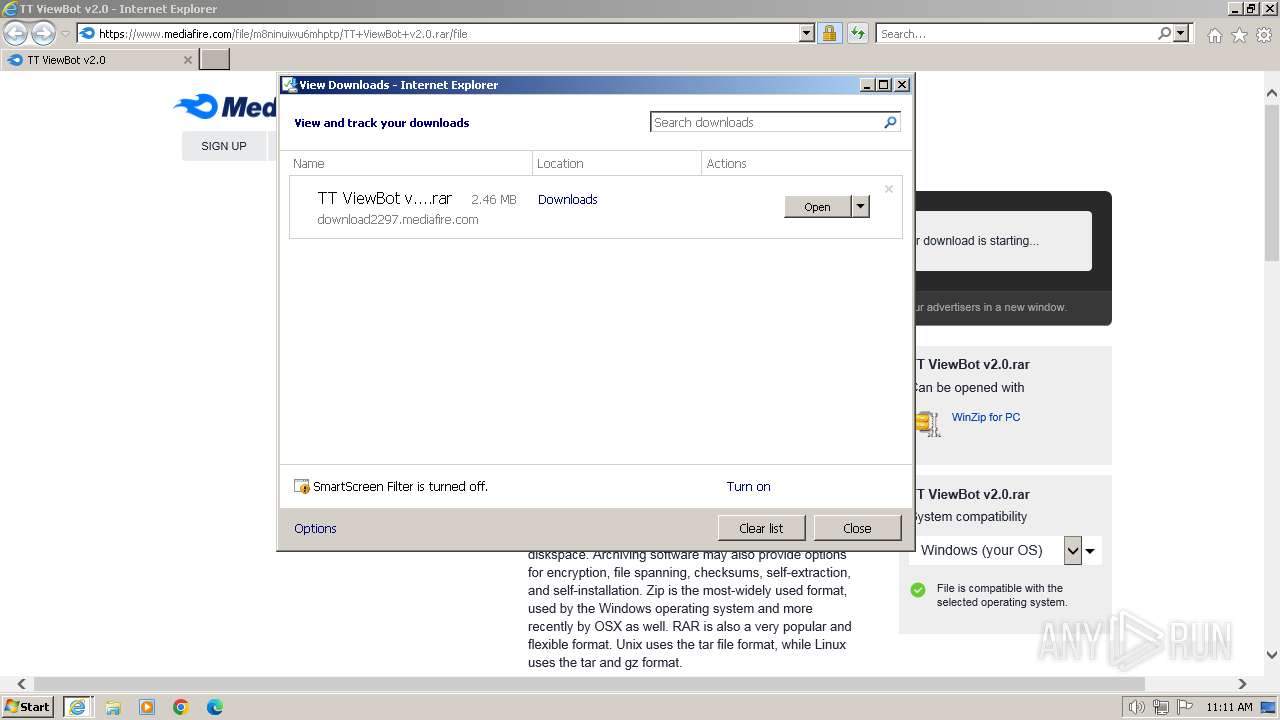Click the Clear list button
The height and width of the screenshot is (720, 1280).
[x=761, y=528]
